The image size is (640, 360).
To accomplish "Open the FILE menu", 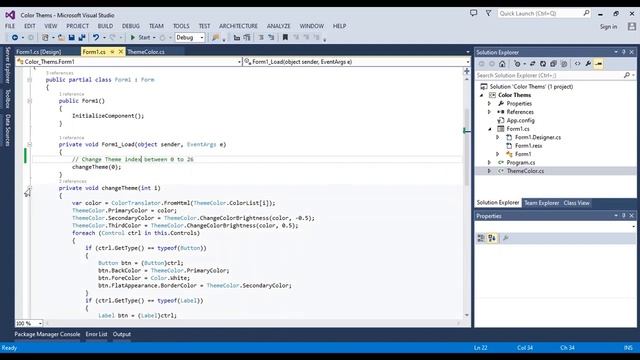I will click(x=10, y=26).
